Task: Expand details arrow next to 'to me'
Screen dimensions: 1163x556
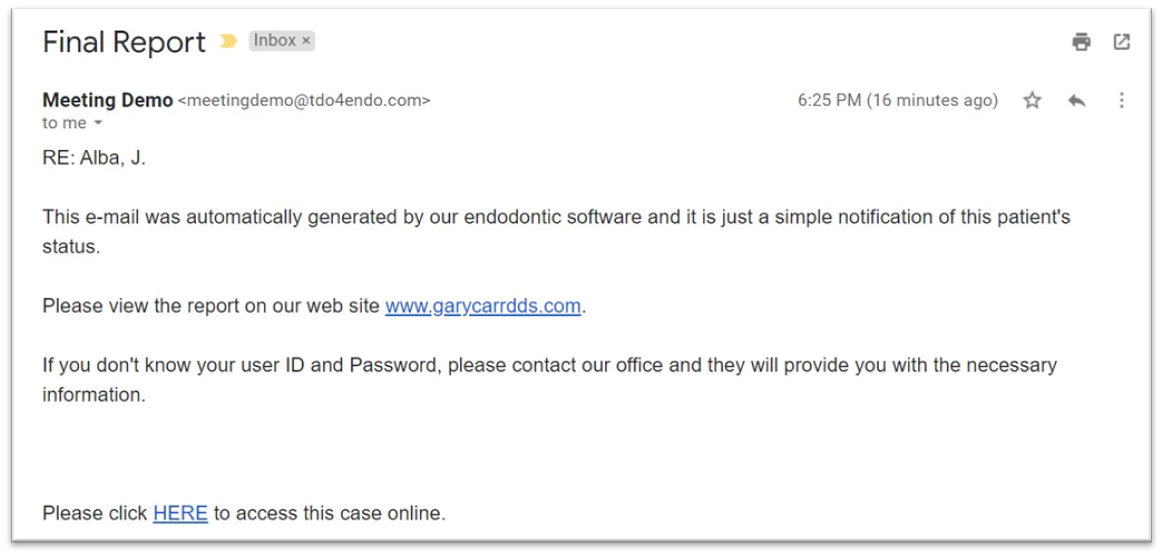Action: click(x=98, y=123)
